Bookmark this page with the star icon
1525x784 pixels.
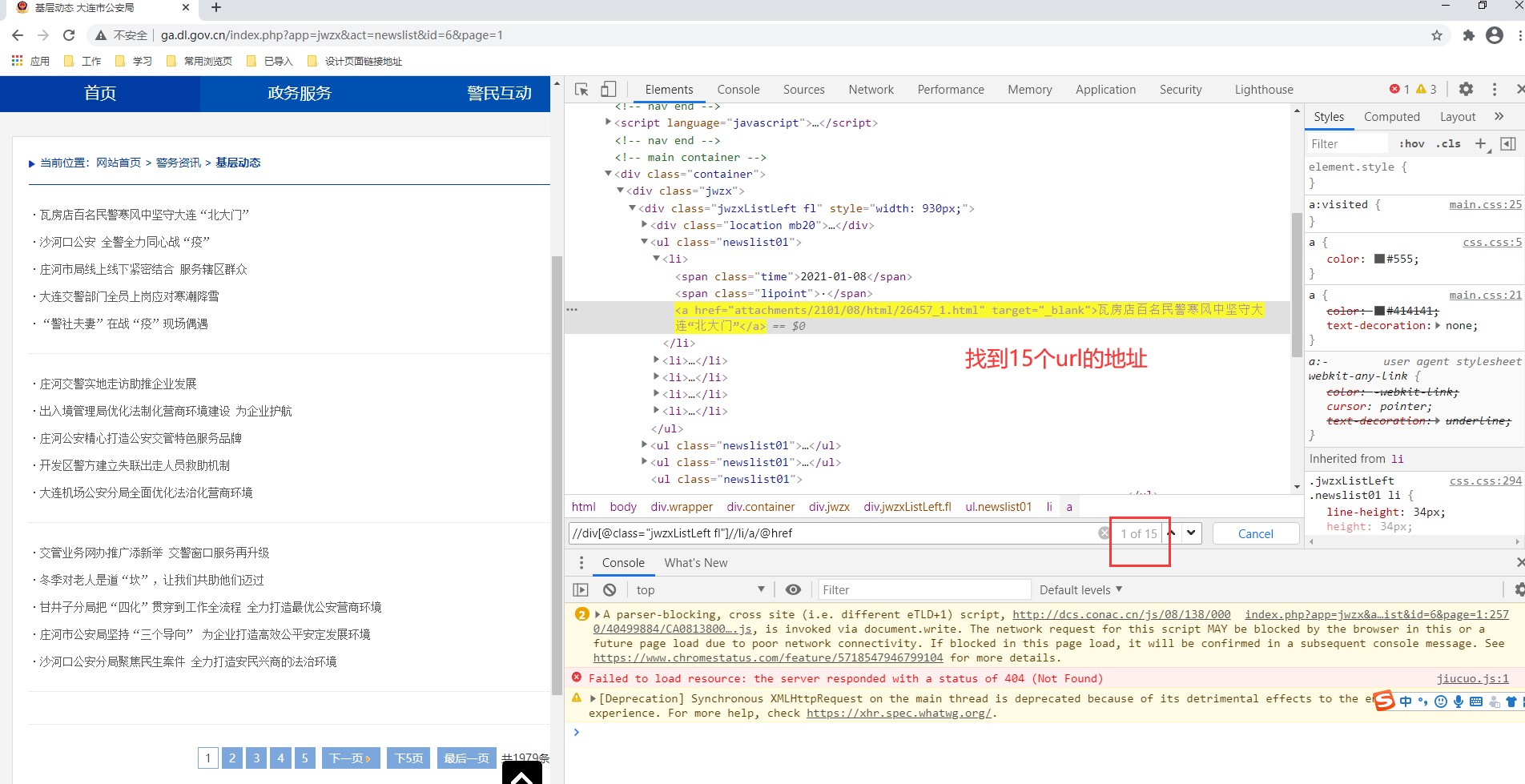1437,35
